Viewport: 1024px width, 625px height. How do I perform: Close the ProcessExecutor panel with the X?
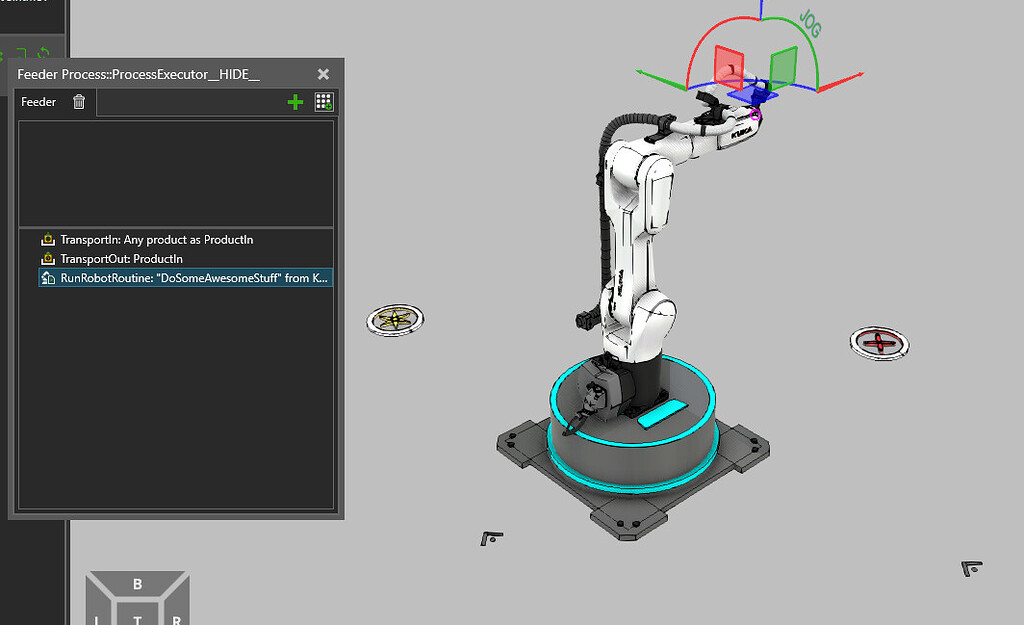point(323,74)
